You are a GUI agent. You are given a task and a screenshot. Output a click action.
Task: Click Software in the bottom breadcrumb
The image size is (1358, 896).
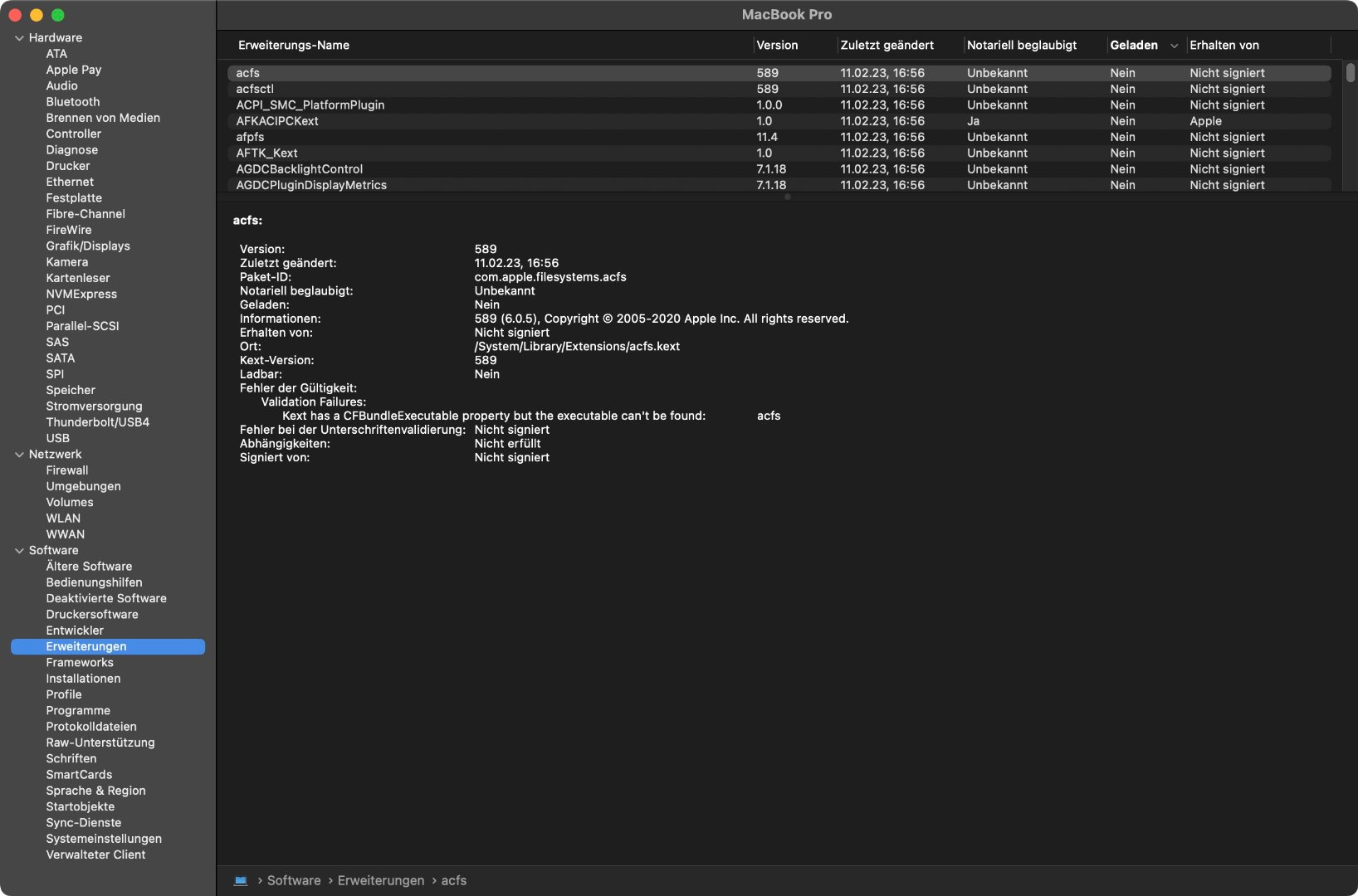coord(294,880)
